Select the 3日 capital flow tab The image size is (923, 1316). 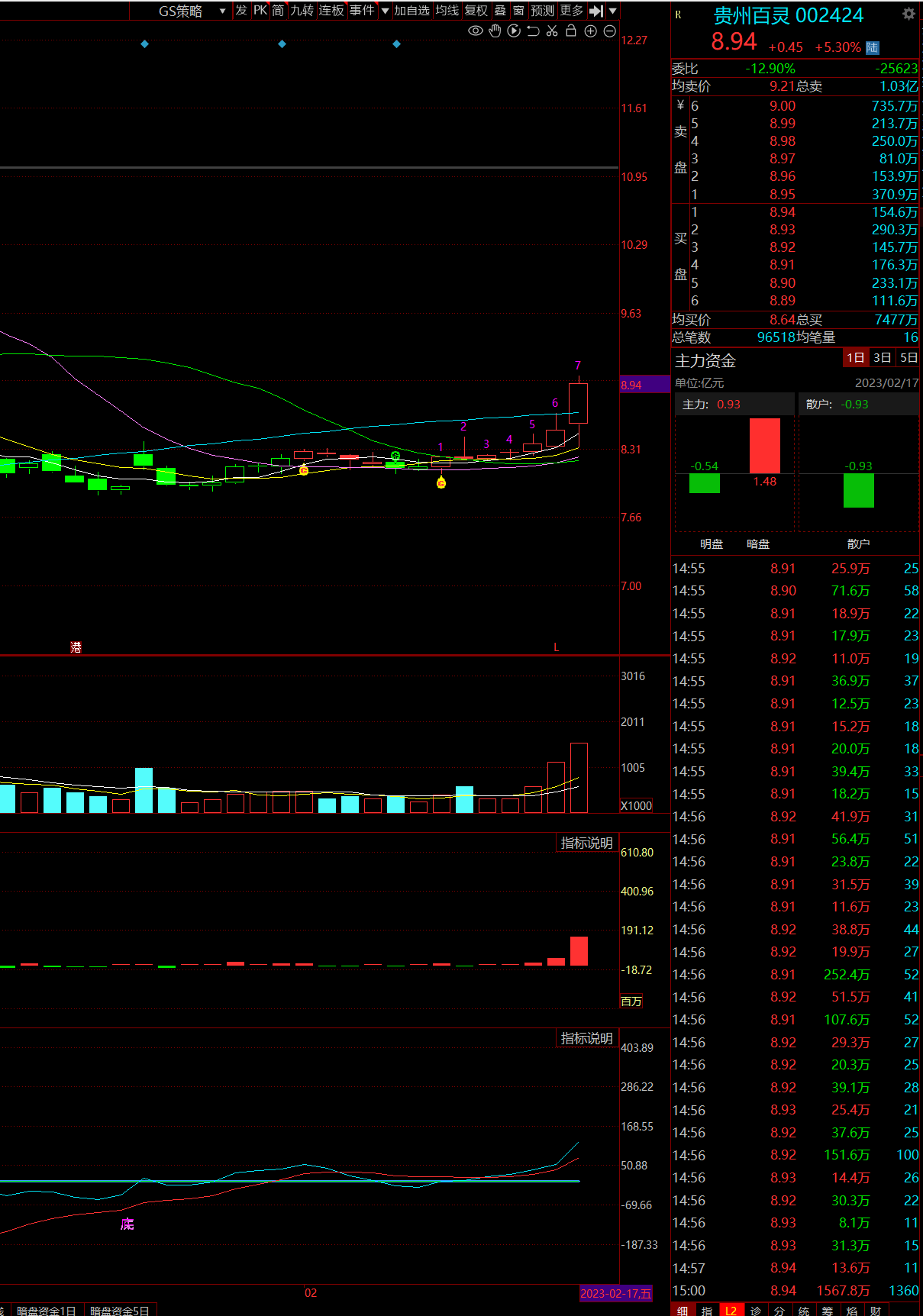pyautogui.click(x=882, y=357)
